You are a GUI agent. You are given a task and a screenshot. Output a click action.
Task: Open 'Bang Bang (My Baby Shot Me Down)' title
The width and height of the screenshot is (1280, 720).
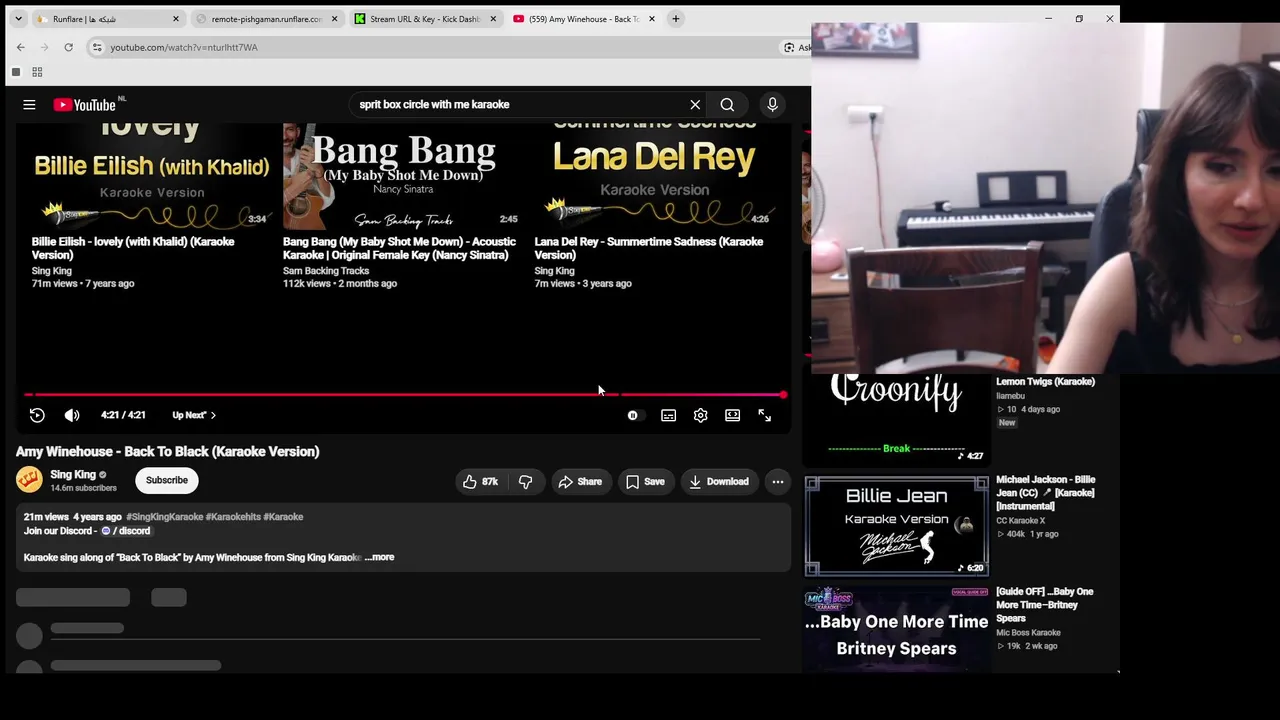[x=399, y=248]
